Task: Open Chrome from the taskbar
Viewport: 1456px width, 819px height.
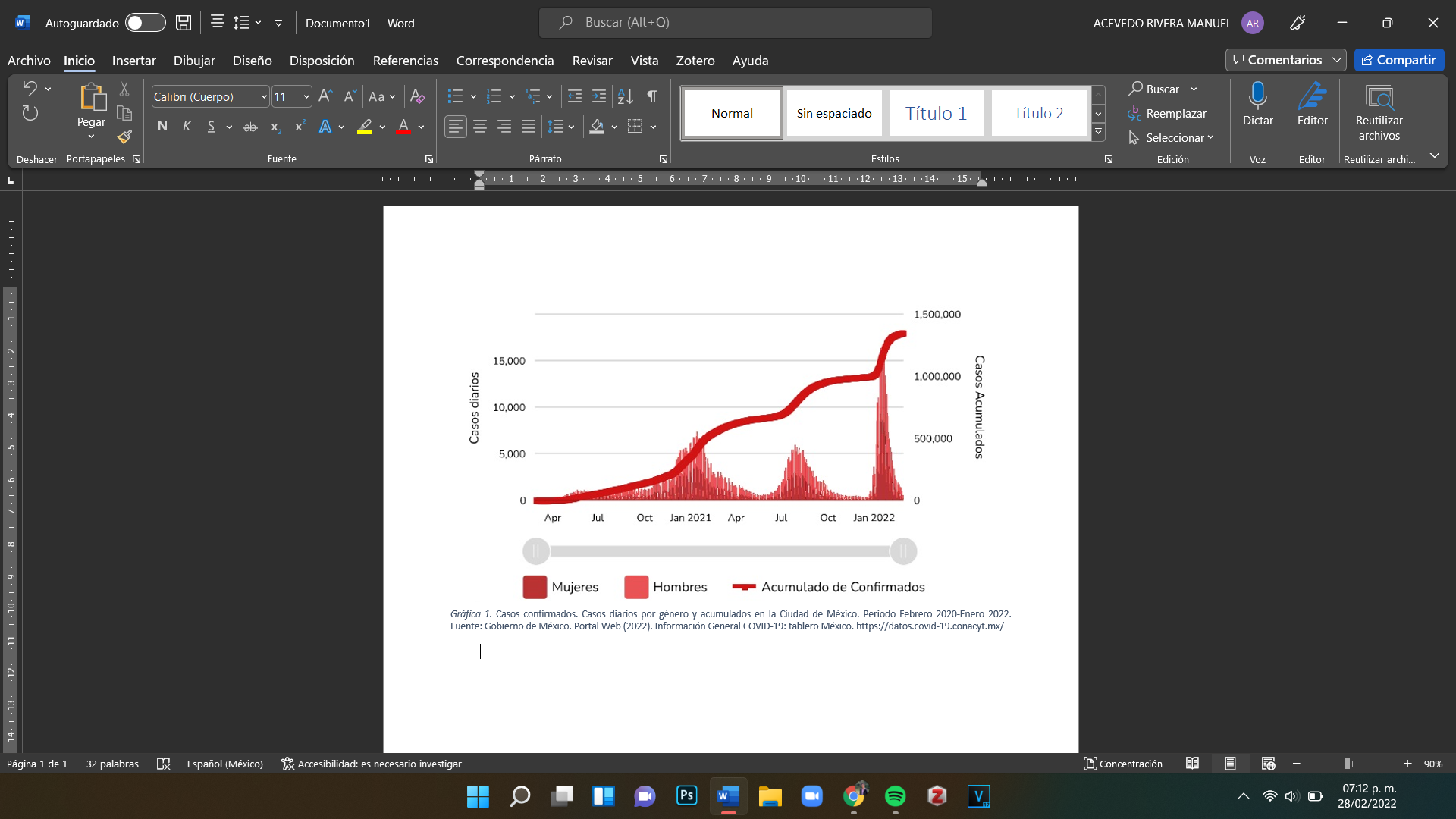Action: click(x=854, y=795)
